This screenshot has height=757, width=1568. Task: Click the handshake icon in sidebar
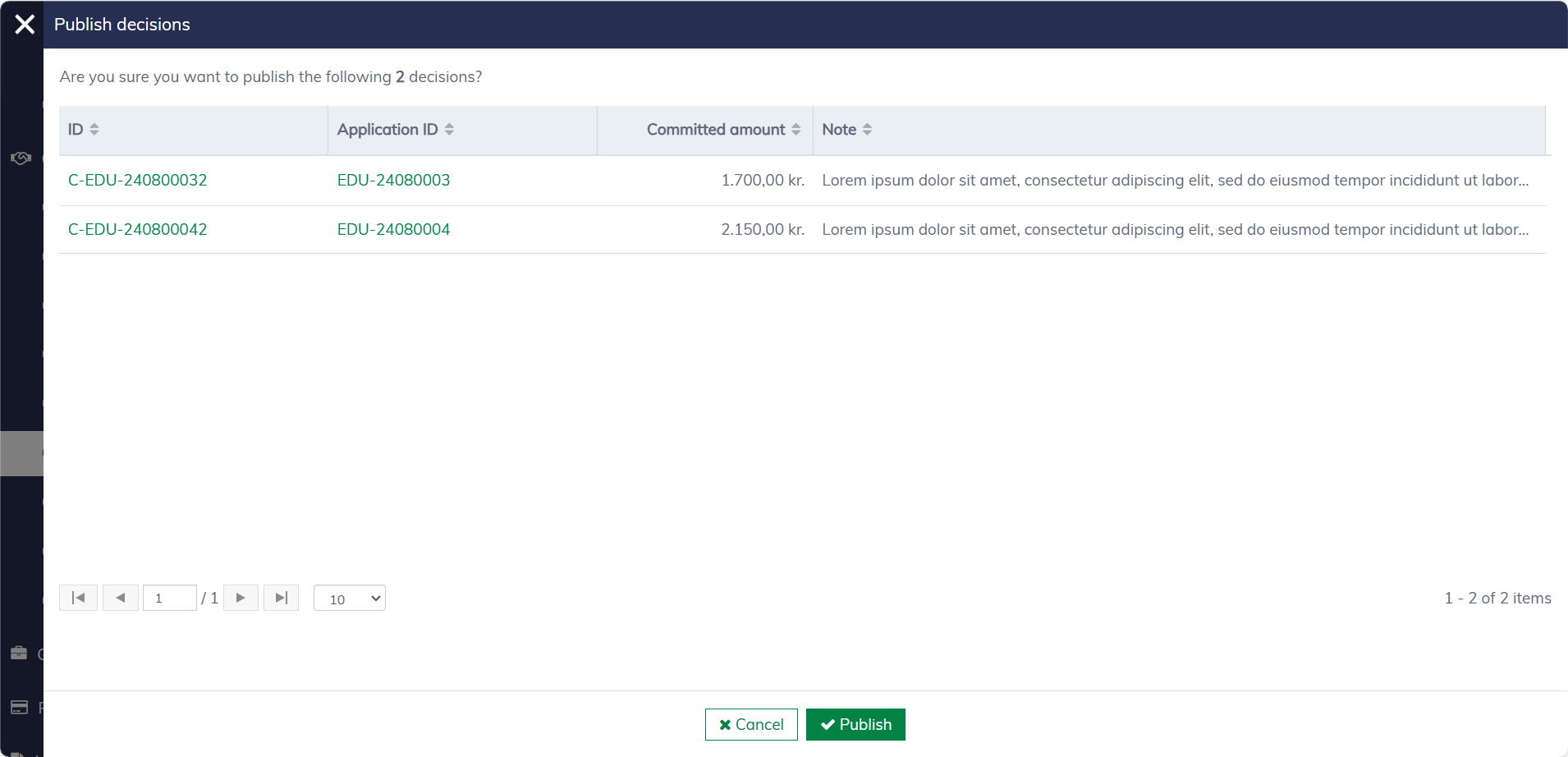(21, 158)
